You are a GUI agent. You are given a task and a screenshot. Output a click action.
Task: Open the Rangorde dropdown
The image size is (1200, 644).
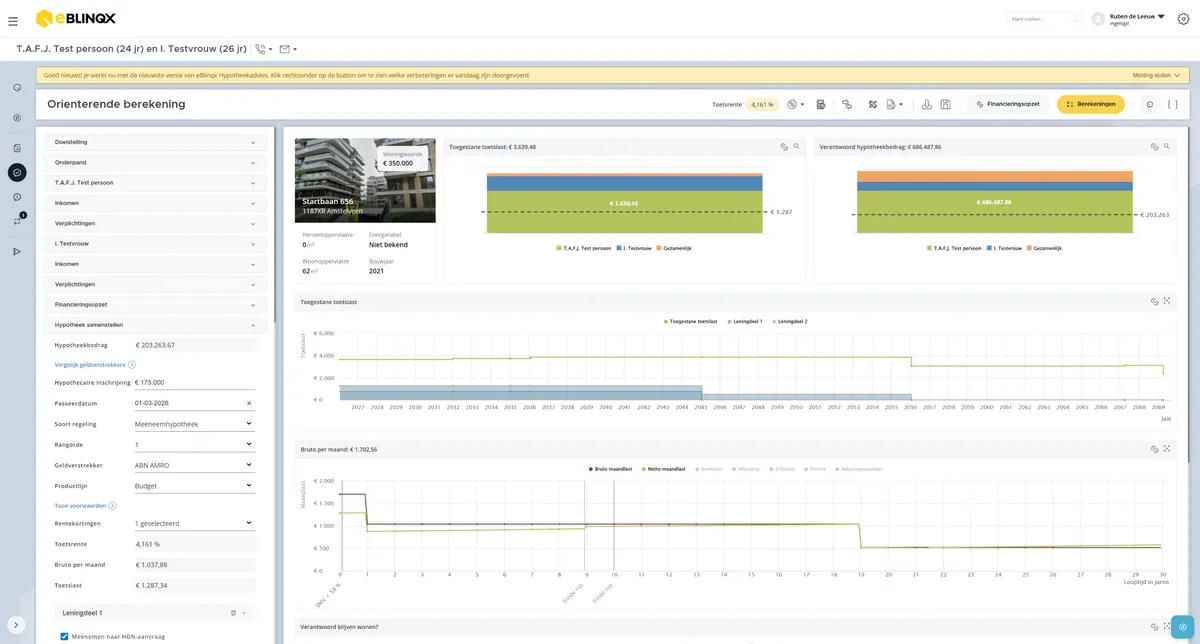pos(193,444)
